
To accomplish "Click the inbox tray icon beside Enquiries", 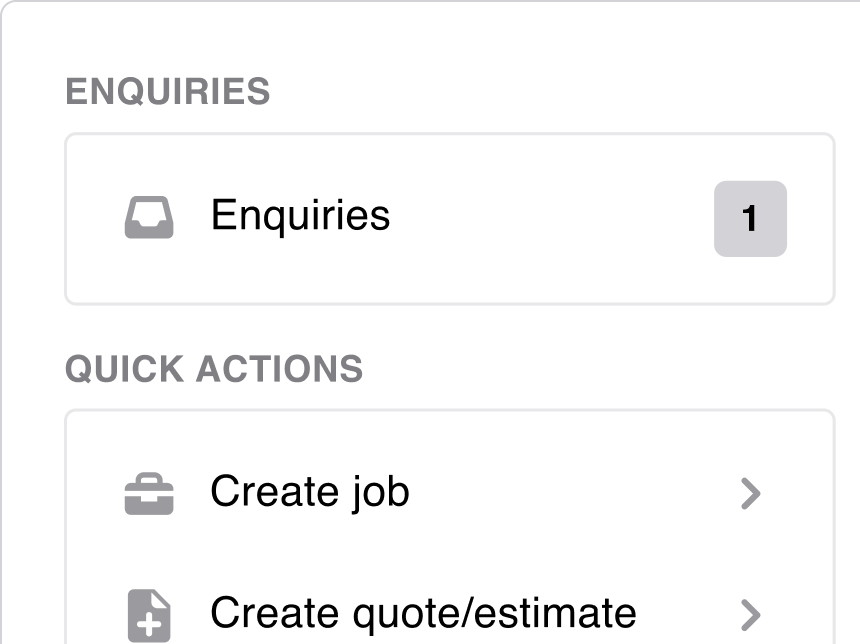I will pyautogui.click(x=149, y=217).
